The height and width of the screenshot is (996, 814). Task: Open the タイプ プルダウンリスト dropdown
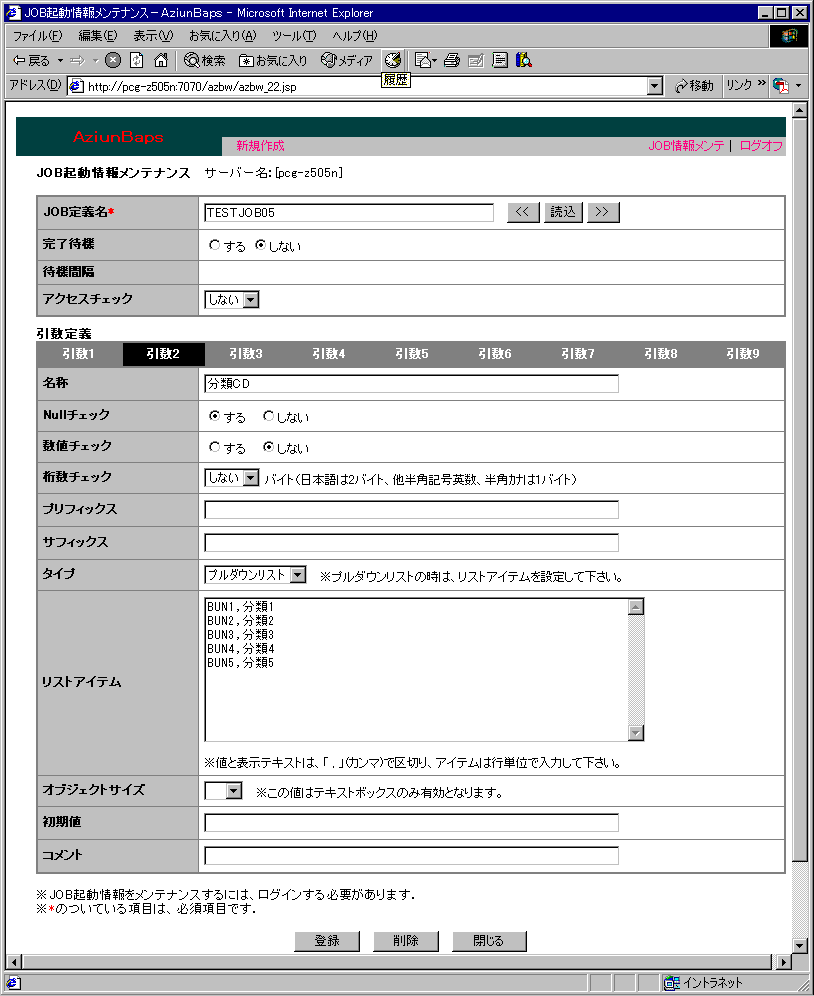click(x=255, y=575)
